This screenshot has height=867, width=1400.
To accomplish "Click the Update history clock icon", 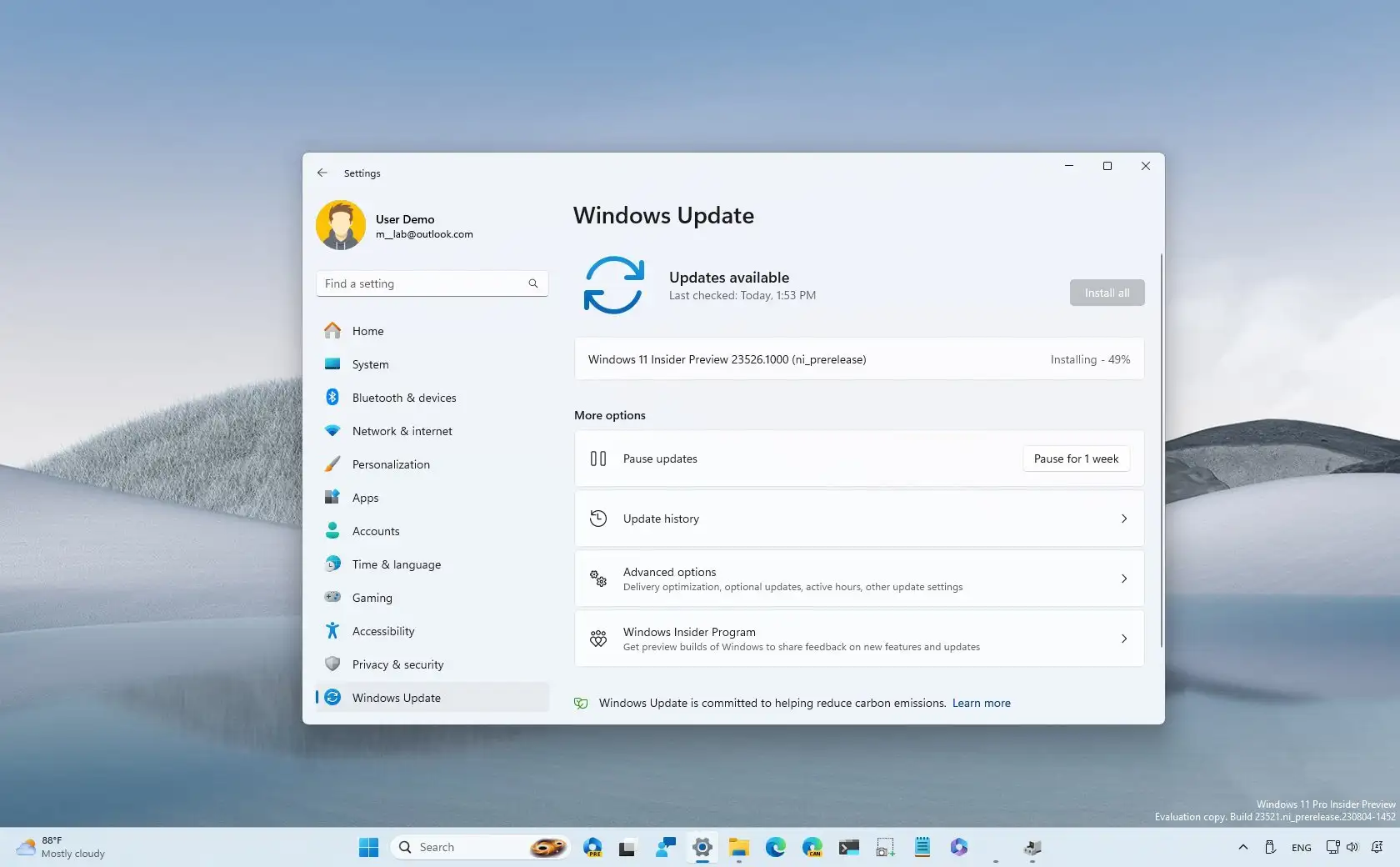I will [597, 519].
